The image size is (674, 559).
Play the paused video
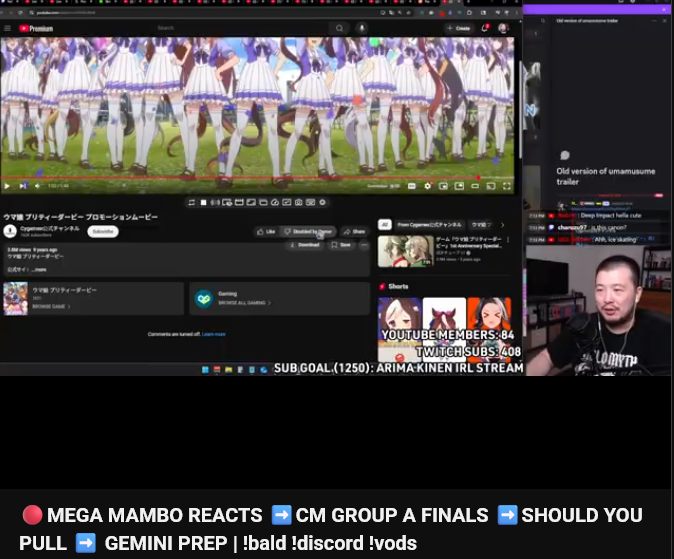[7, 186]
